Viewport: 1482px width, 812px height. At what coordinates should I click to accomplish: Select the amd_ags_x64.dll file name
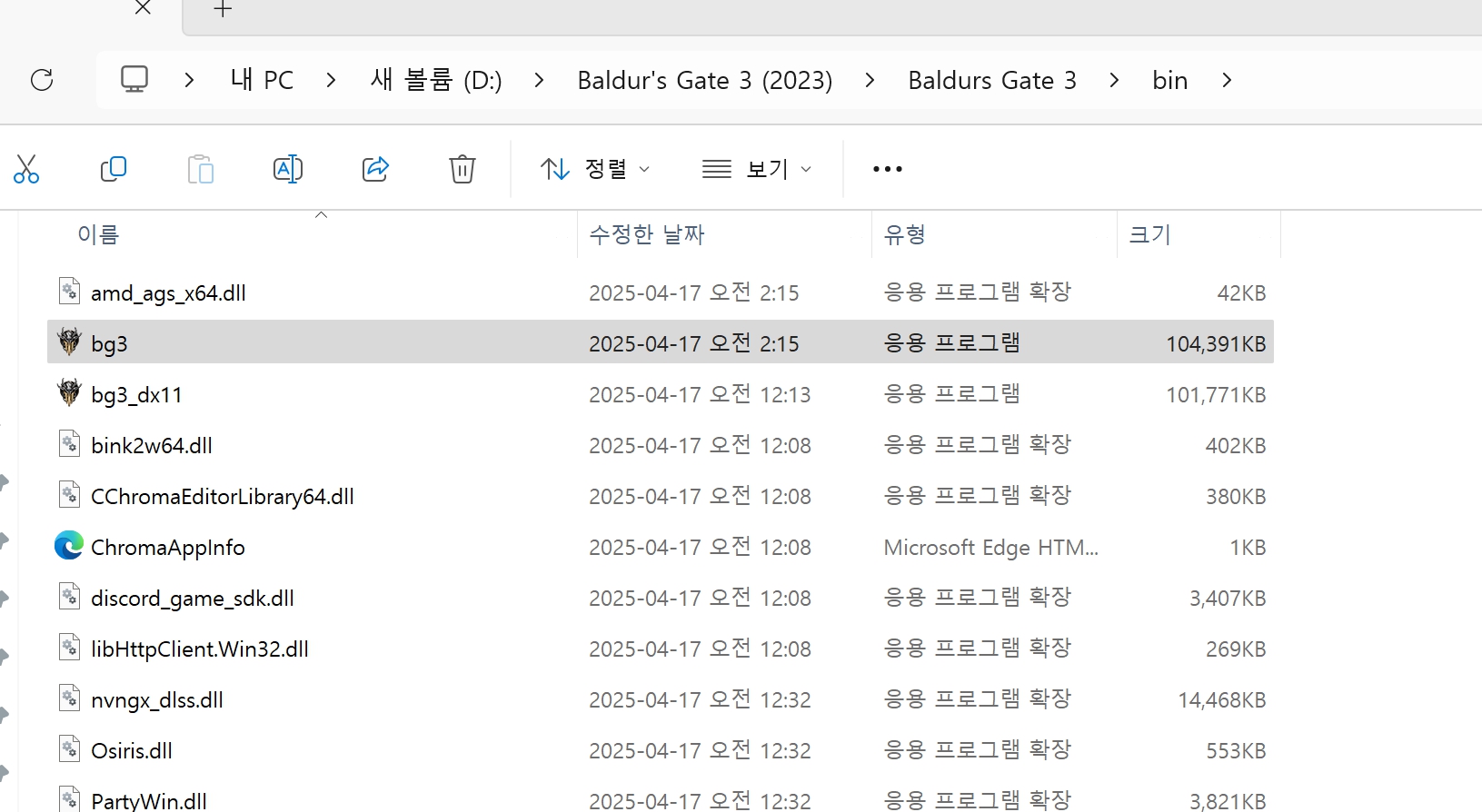pyautogui.click(x=168, y=293)
